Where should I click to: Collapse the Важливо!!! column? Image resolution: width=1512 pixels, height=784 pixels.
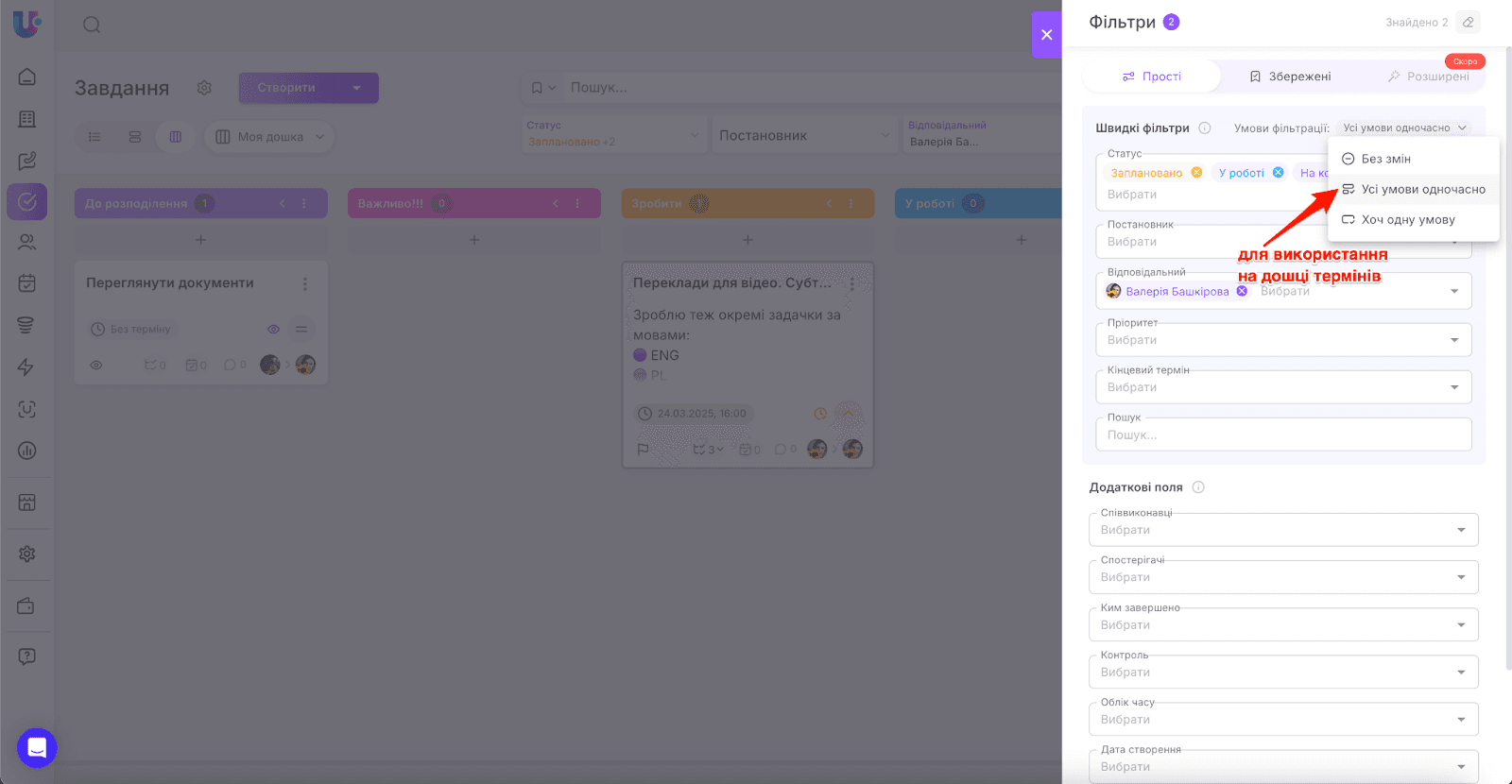tap(556, 203)
